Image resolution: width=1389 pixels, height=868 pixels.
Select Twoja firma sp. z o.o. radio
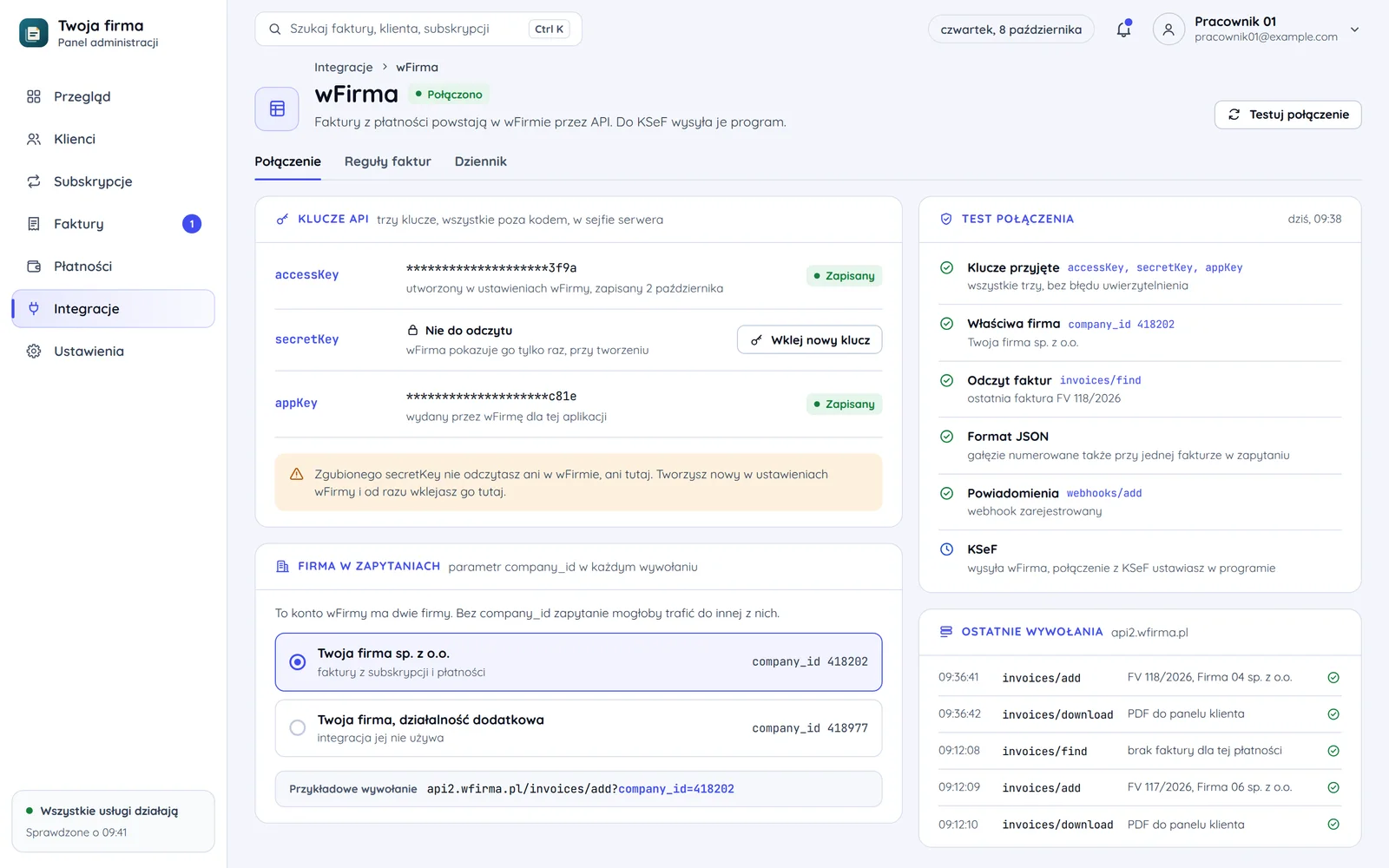(298, 662)
